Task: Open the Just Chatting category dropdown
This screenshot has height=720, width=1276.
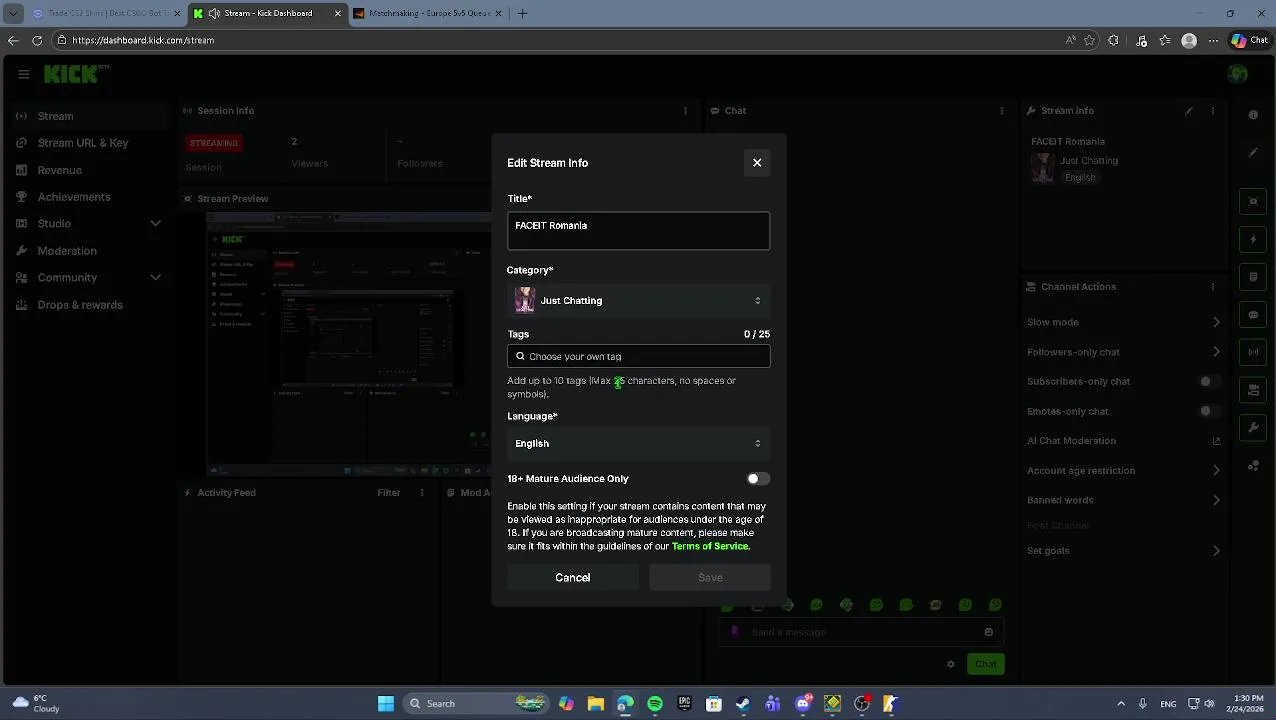Action: (x=638, y=300)
